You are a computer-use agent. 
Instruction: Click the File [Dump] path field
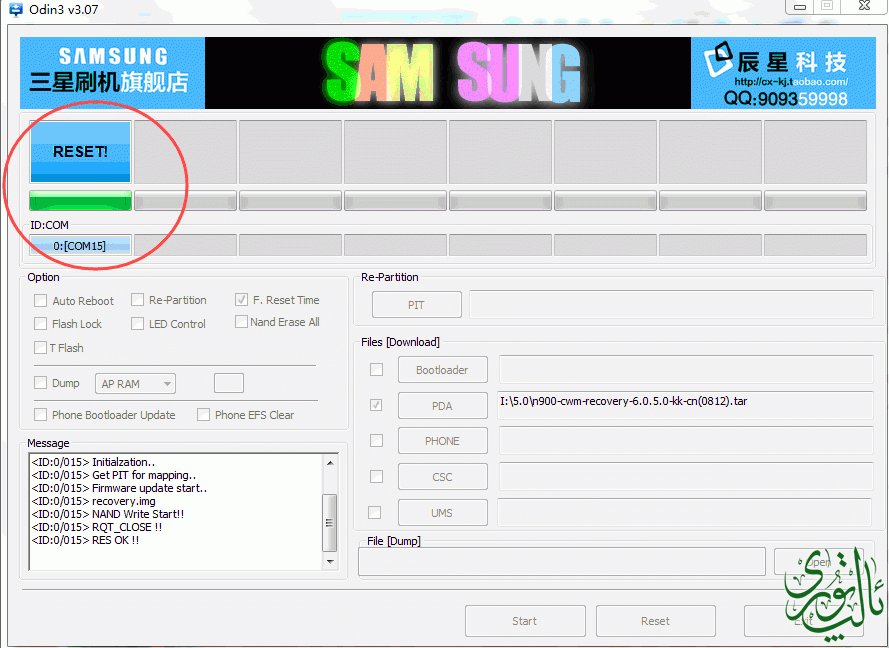[562, 561]
